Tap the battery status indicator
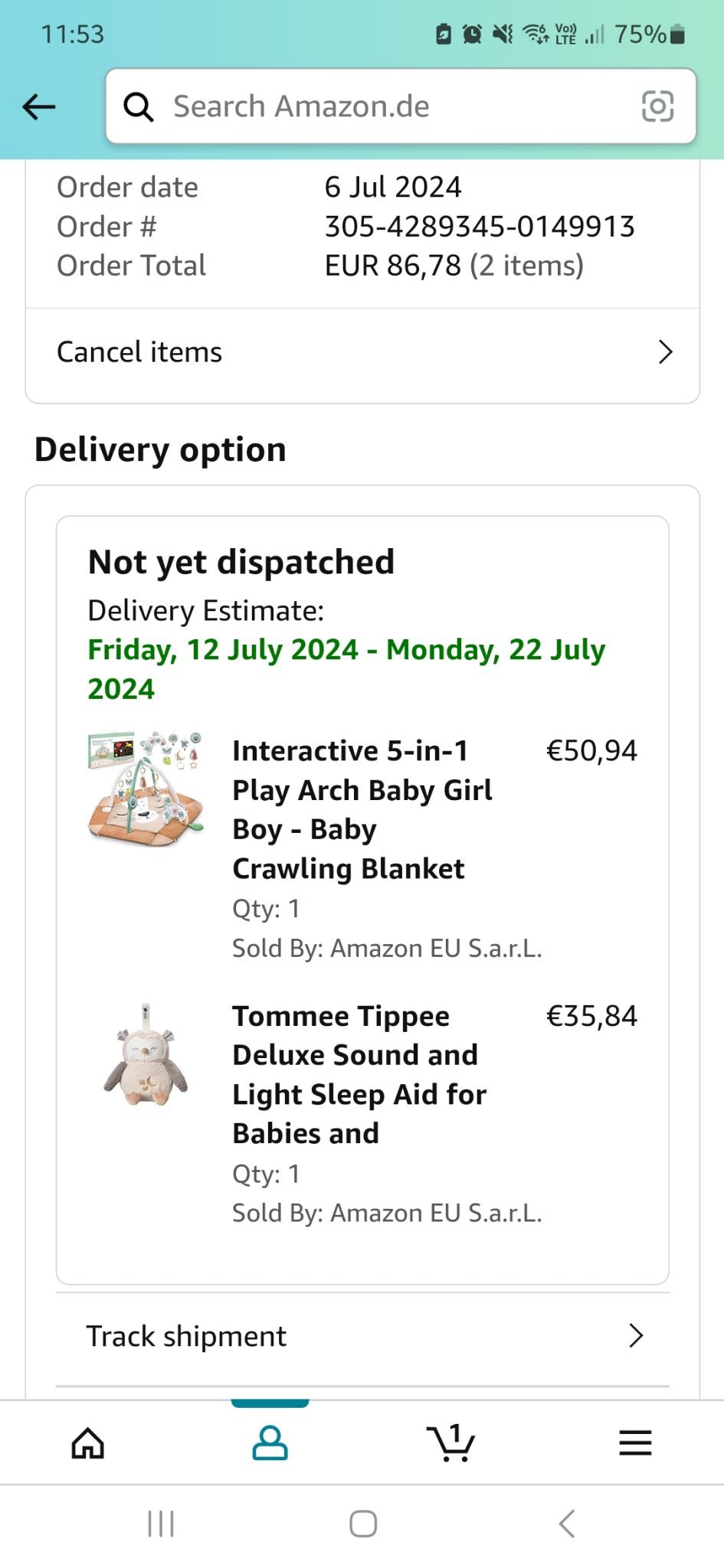The image size is (724, 1568). [x=676, y=34]
